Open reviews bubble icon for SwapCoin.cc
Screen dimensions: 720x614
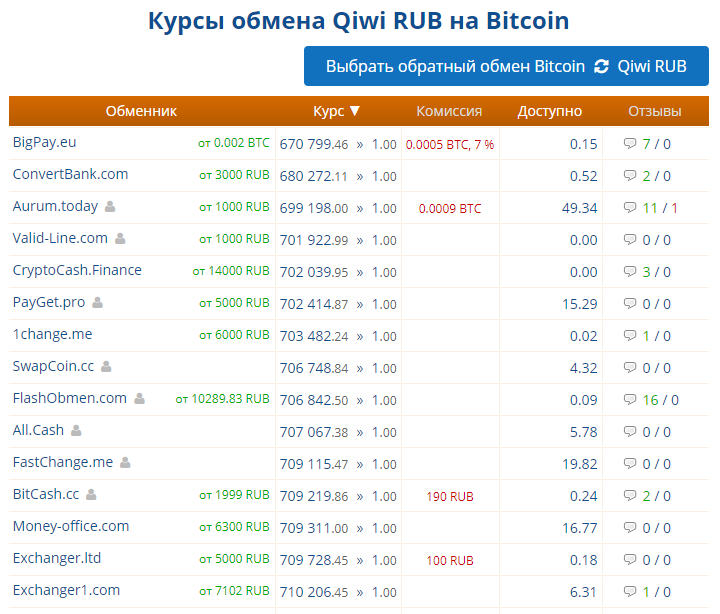(630, 367)
